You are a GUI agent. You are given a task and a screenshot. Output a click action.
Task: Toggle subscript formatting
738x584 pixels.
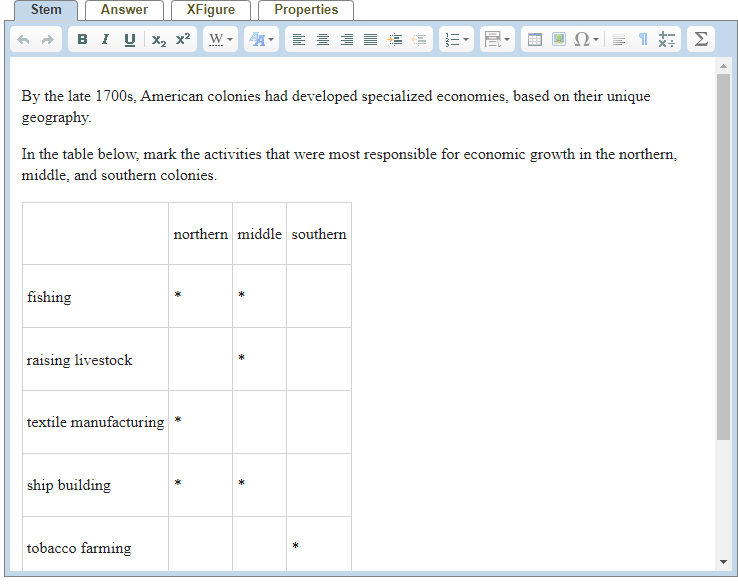click(x=159, y=40)
